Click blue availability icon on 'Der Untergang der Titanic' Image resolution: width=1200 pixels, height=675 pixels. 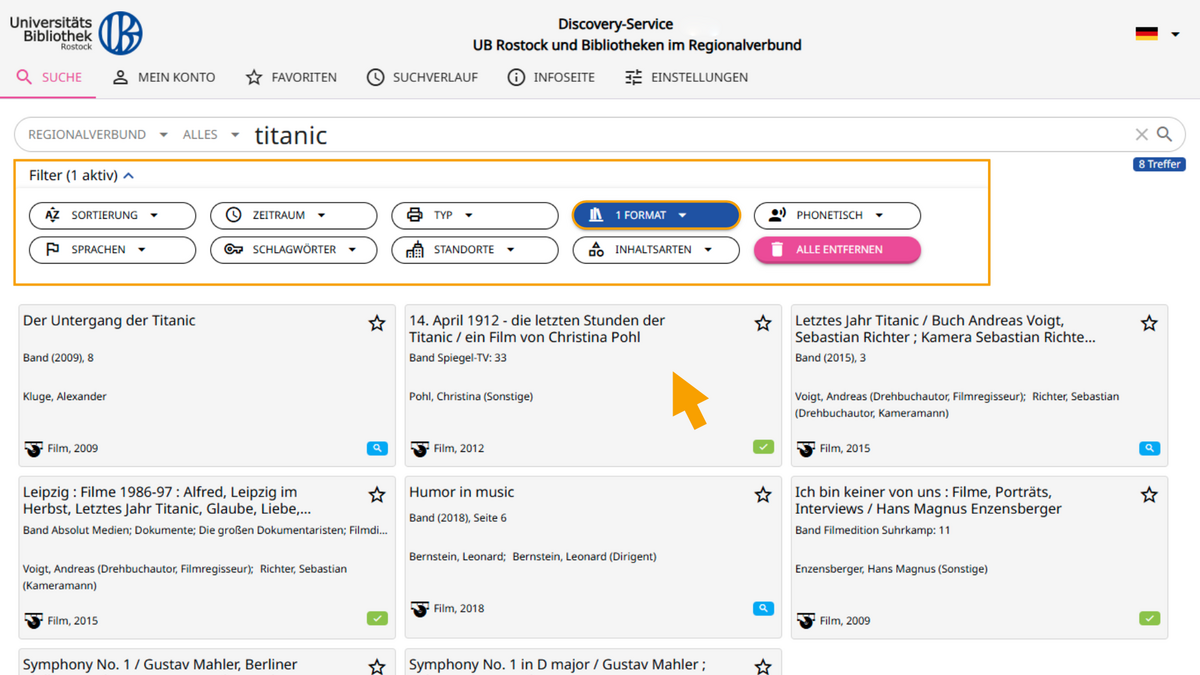coord(377,449)
